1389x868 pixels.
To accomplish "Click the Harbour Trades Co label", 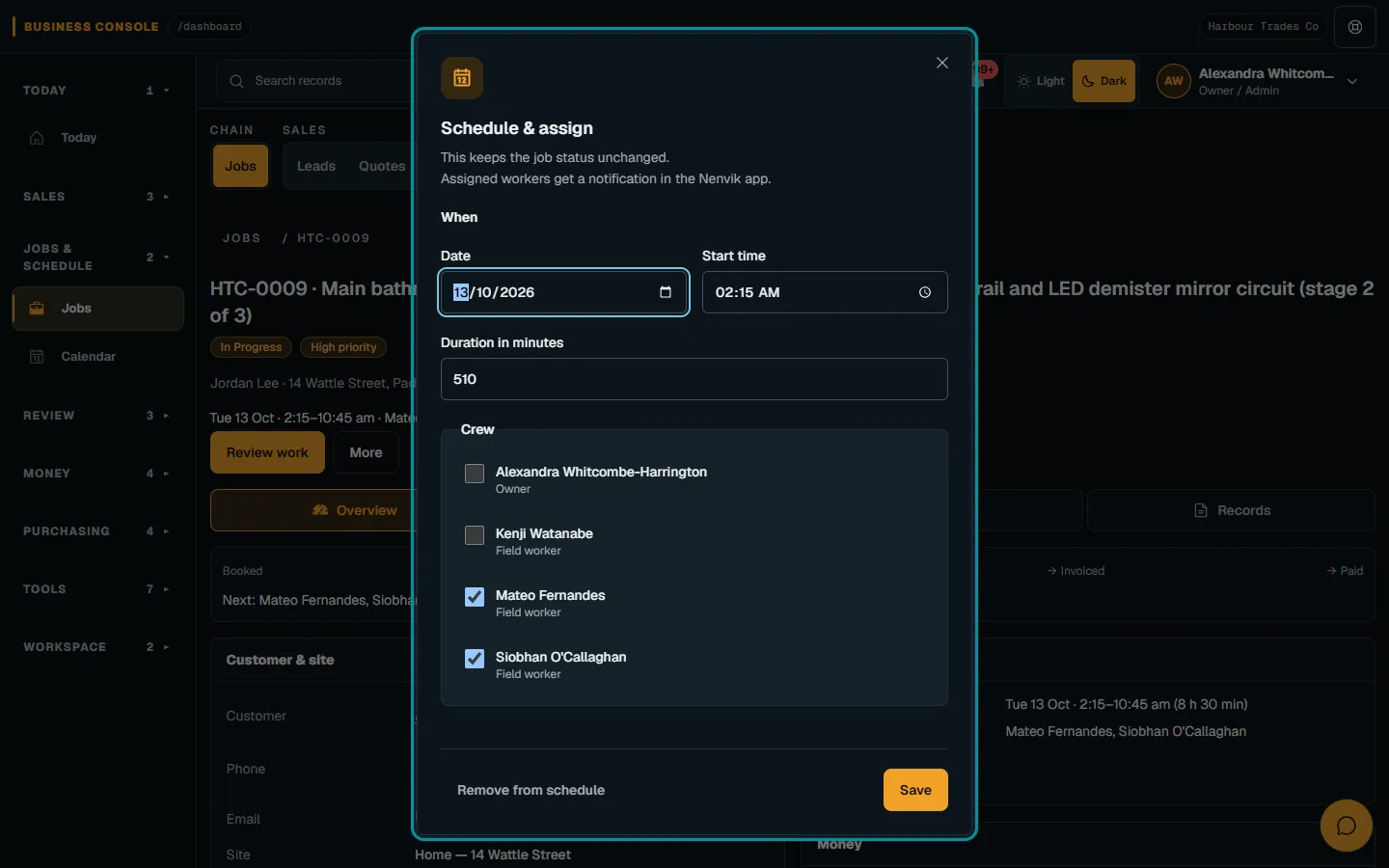I will point(1263,27).
